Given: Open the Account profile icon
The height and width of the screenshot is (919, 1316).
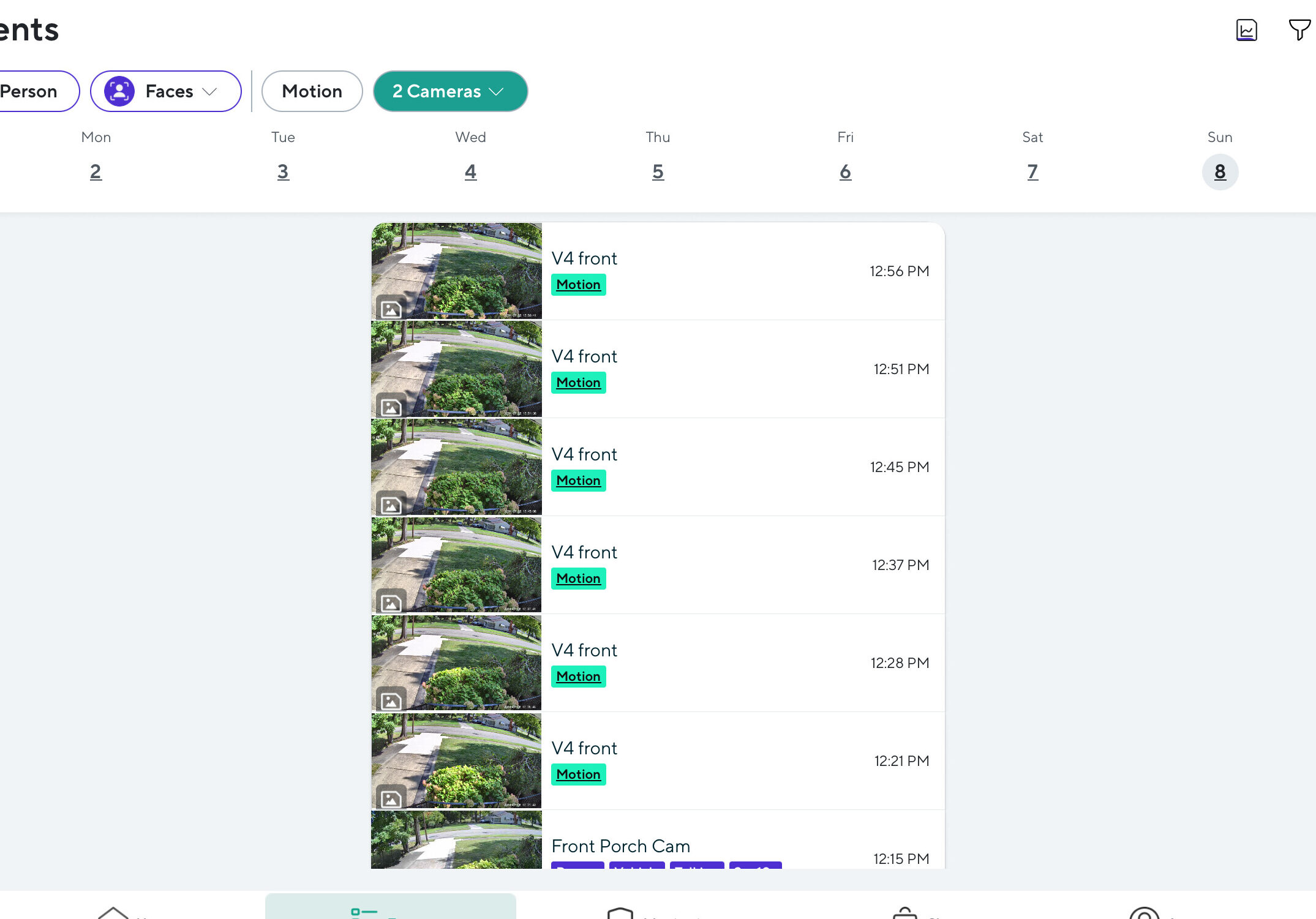Looking at the screenshot, I should click(1144, 912).
